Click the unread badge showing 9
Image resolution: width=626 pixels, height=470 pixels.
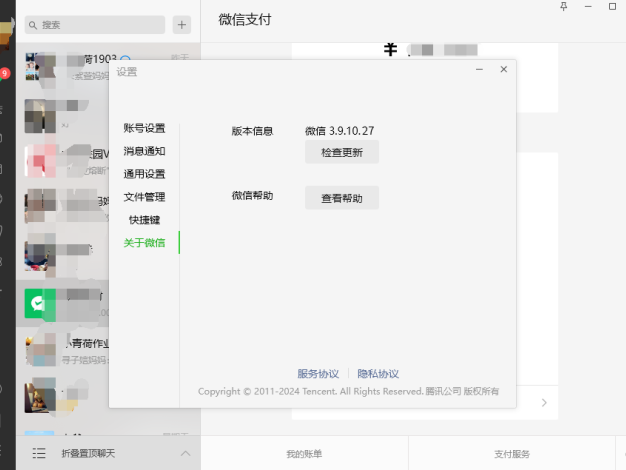click(x=5, y=73)
